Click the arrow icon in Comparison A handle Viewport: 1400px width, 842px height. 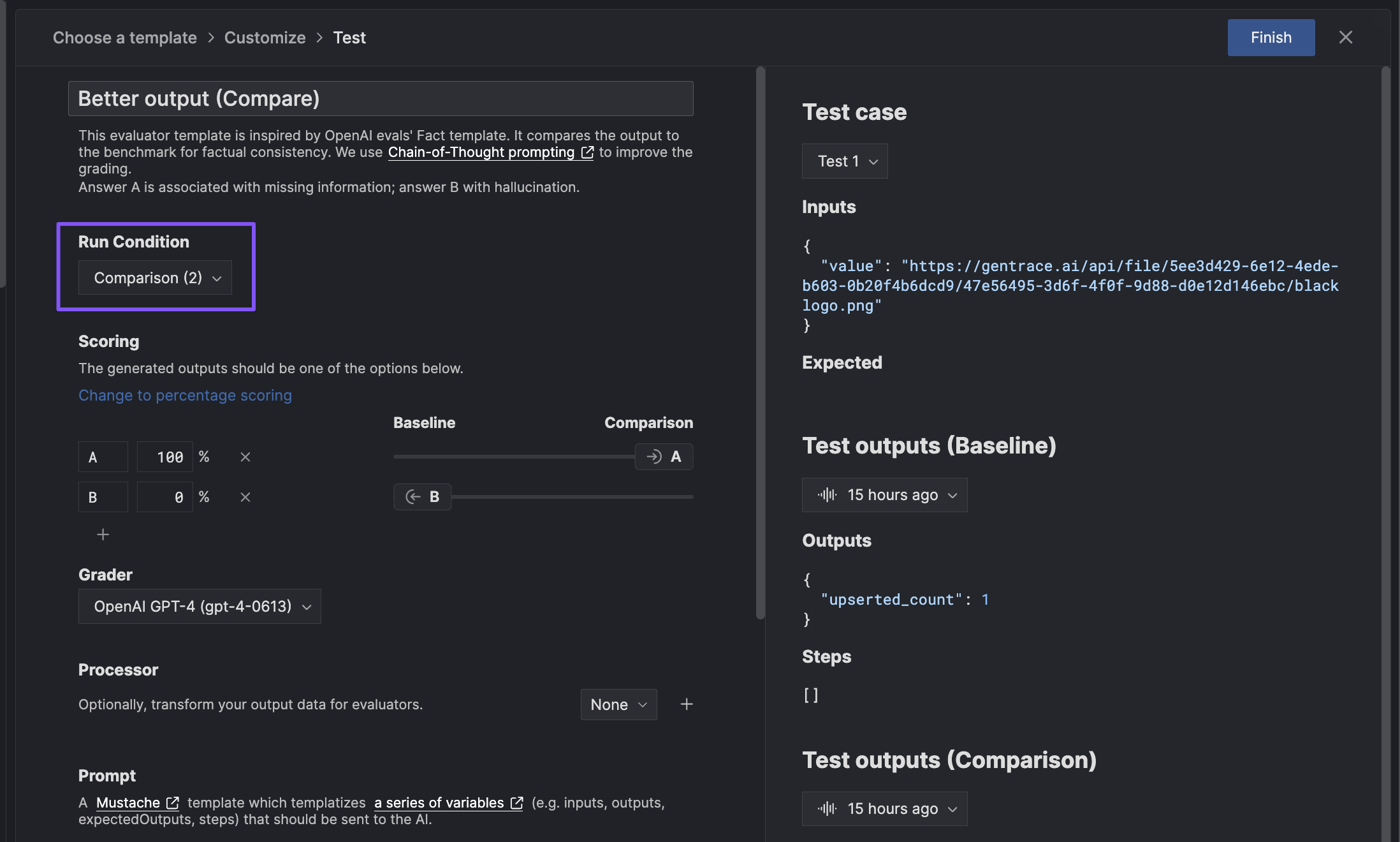(654, 457)
